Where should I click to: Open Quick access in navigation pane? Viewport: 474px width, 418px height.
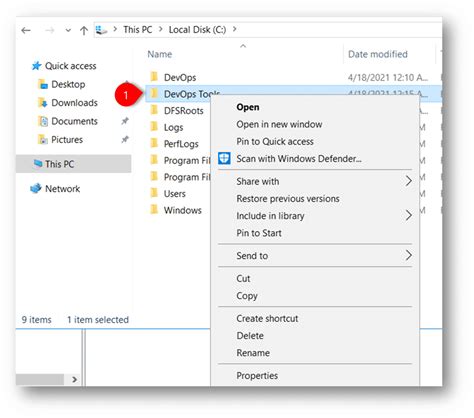point(71,66)
